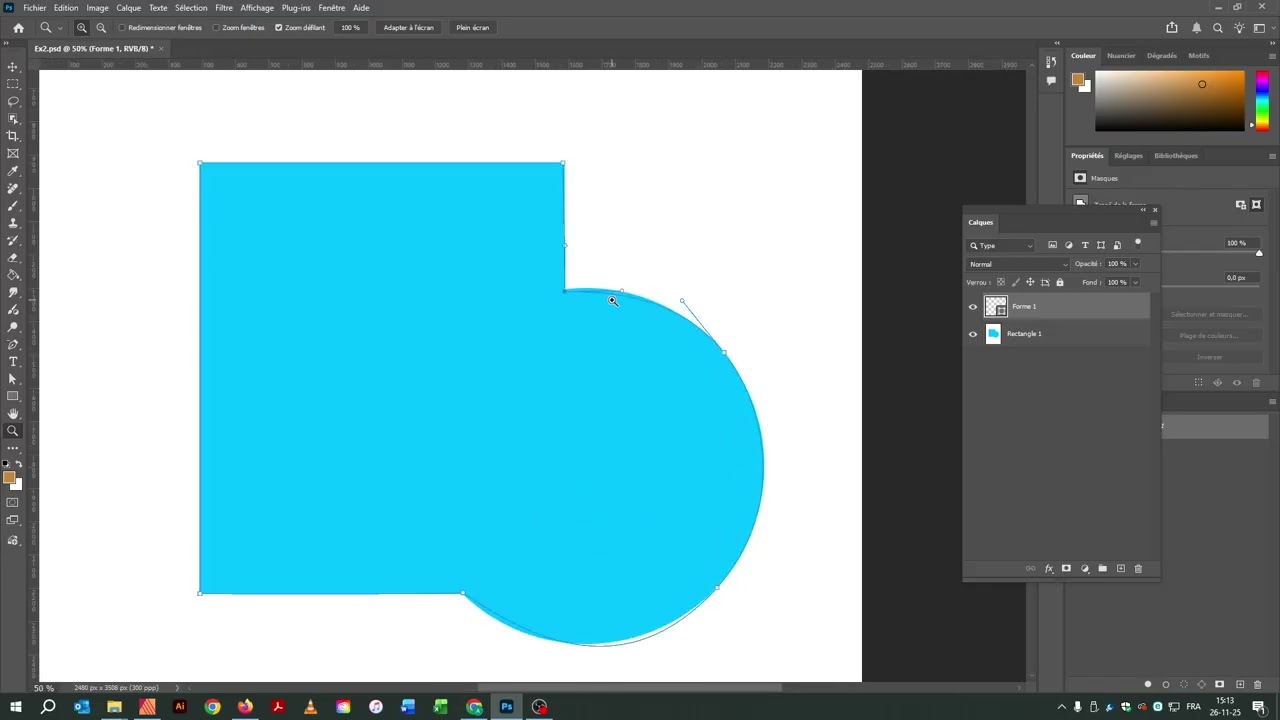1280x720 pixels.
Task: Delete layer with Calques trash icon
Action: [x=1138, y=568]
